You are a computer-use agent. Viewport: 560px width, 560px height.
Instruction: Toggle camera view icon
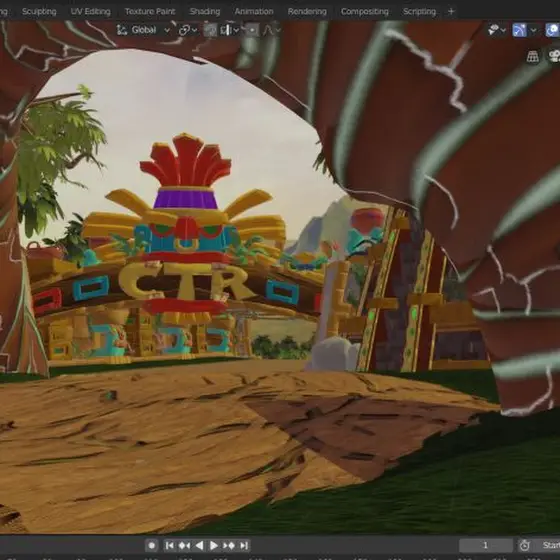tap(554, 56)
